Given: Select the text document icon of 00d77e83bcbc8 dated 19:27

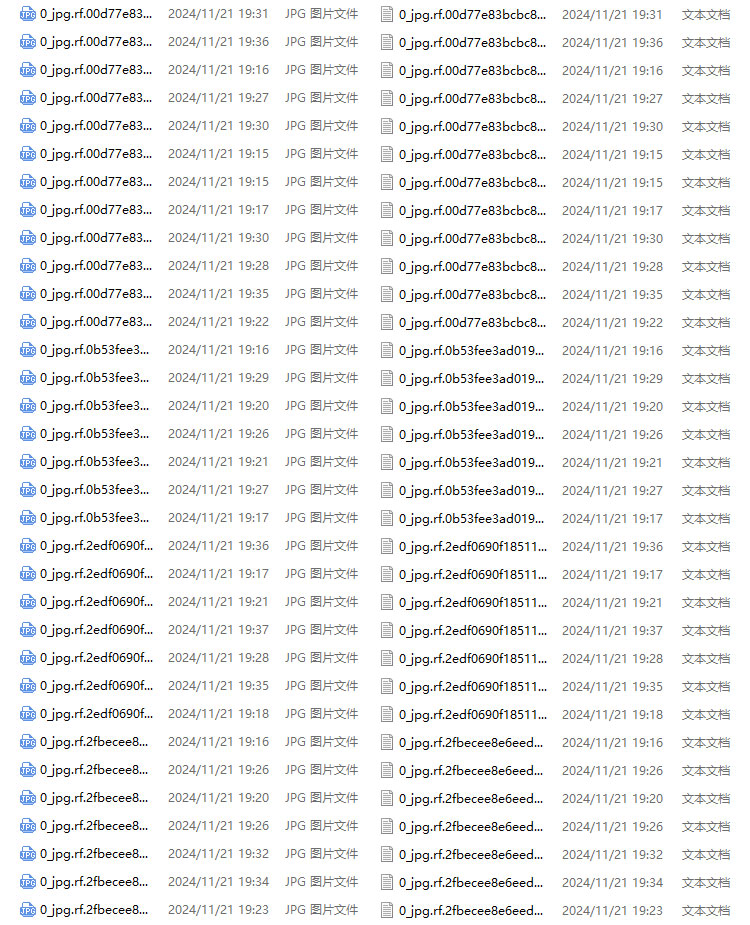Looking at the screenshot, I should tap(387, 99).
